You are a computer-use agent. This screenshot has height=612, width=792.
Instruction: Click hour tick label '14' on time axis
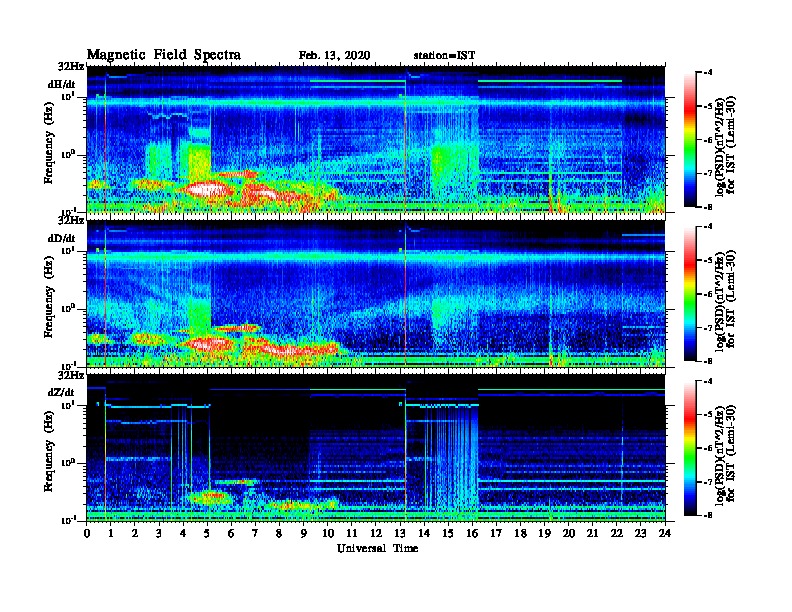pyautogui.click(x=424, y=534)
